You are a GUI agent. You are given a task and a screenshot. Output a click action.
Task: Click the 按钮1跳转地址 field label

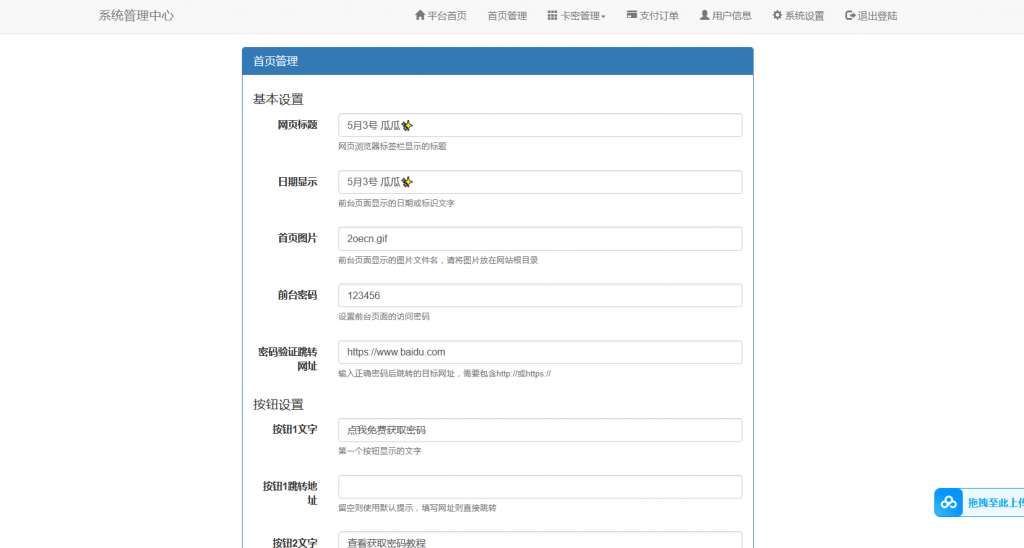click(290, 493)
